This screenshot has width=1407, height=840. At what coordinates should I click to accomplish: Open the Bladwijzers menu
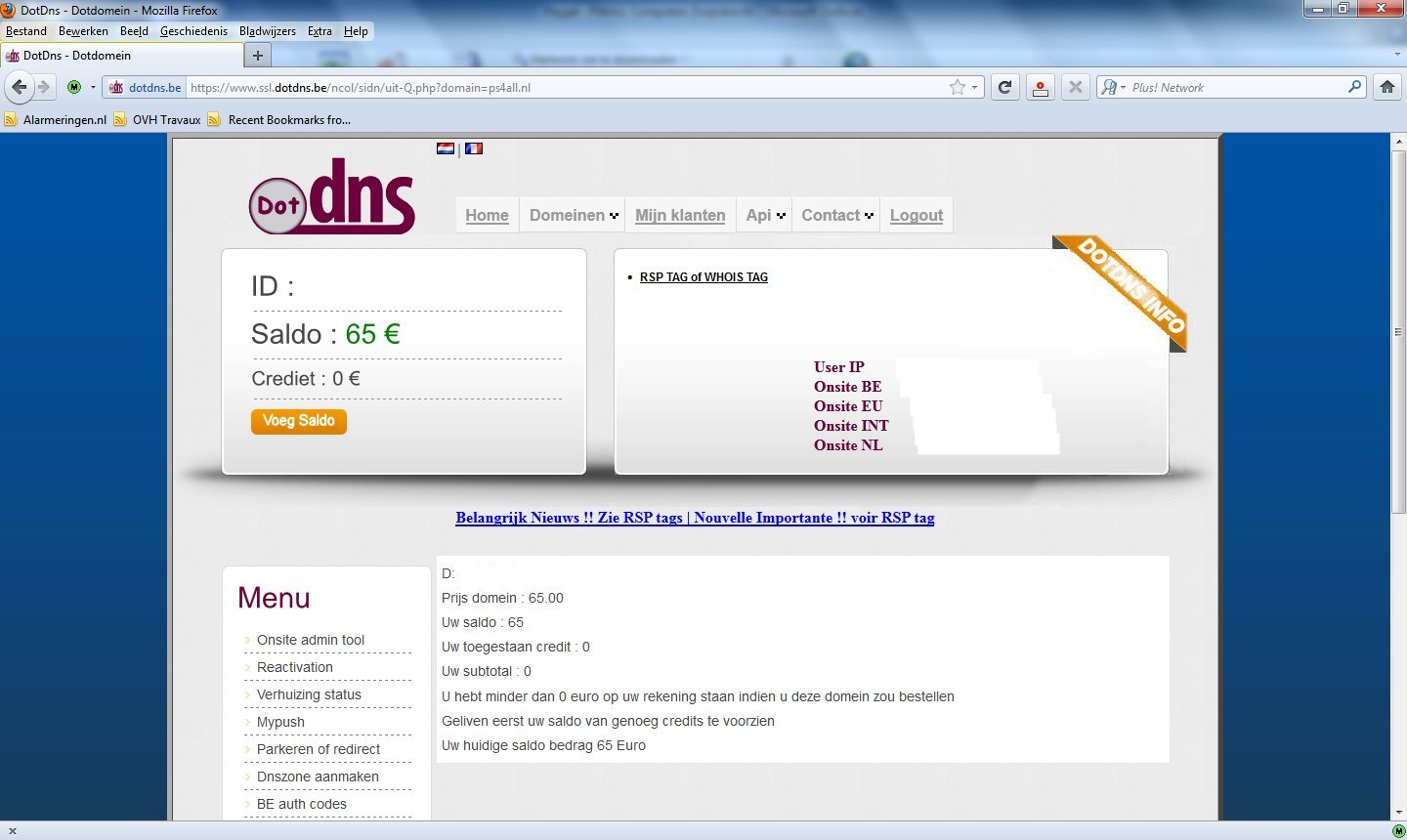(x=268, y=31)
